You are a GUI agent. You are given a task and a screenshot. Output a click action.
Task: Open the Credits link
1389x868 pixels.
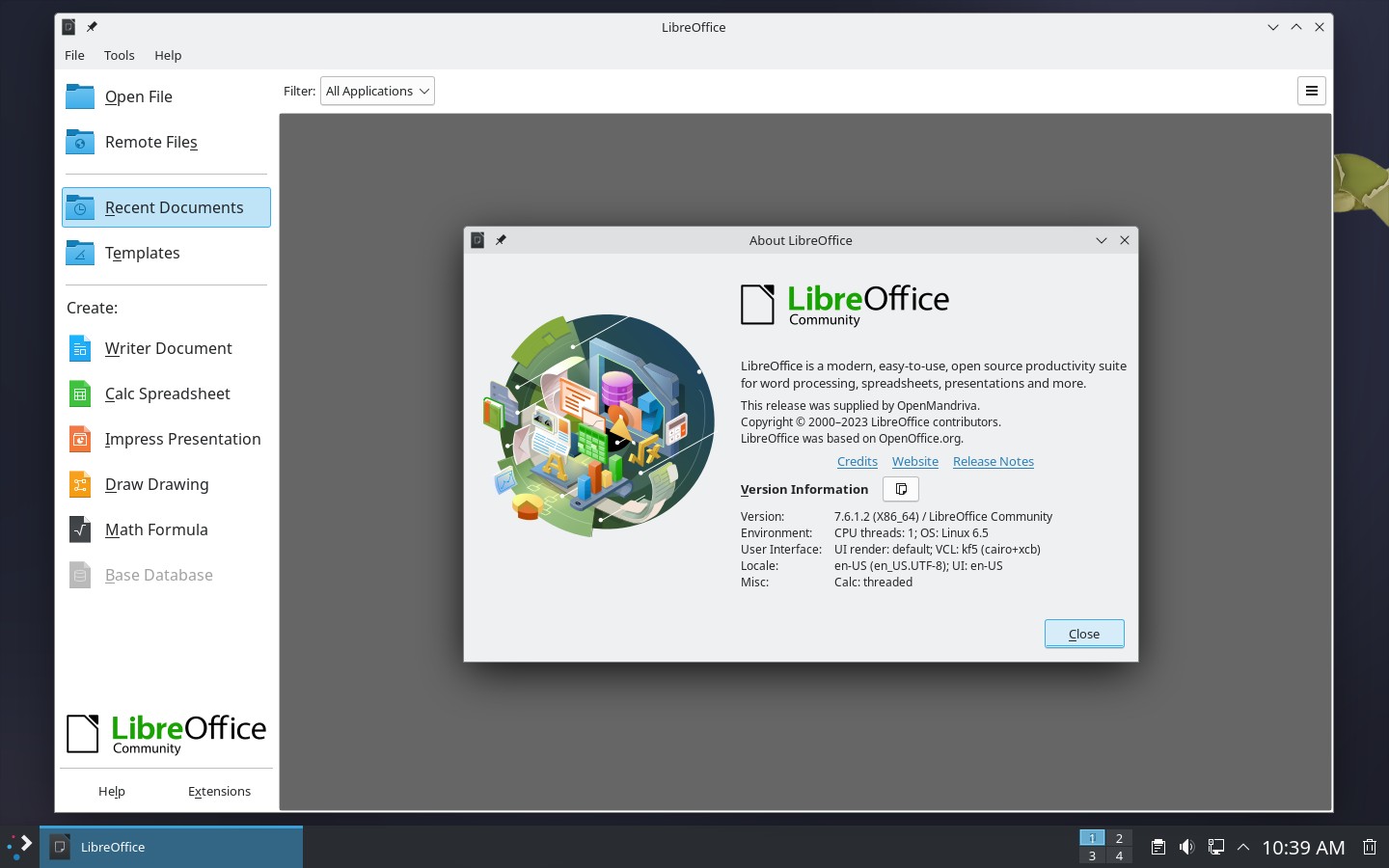(858, 461)
